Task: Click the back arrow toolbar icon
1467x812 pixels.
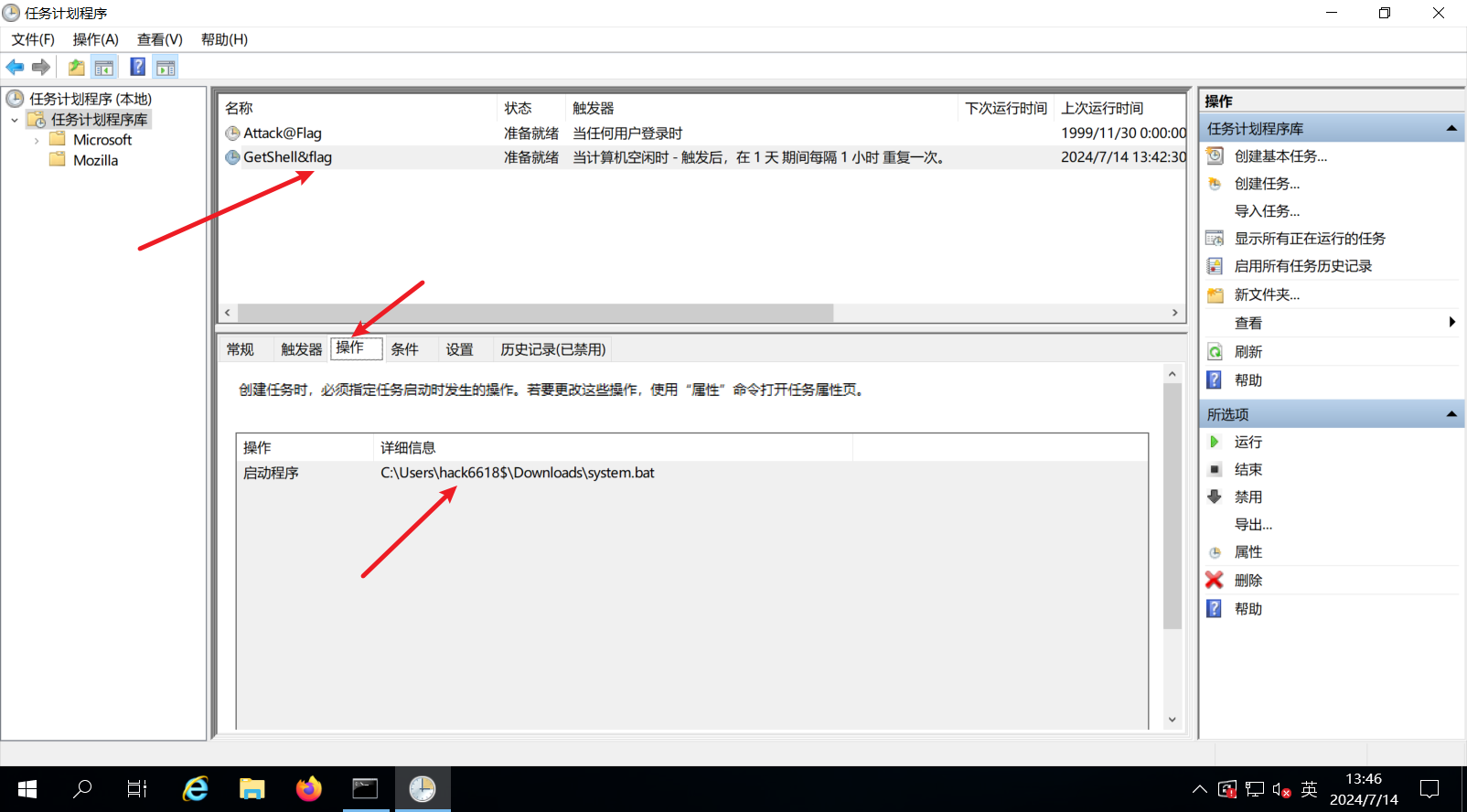Action: click(15, 67)
